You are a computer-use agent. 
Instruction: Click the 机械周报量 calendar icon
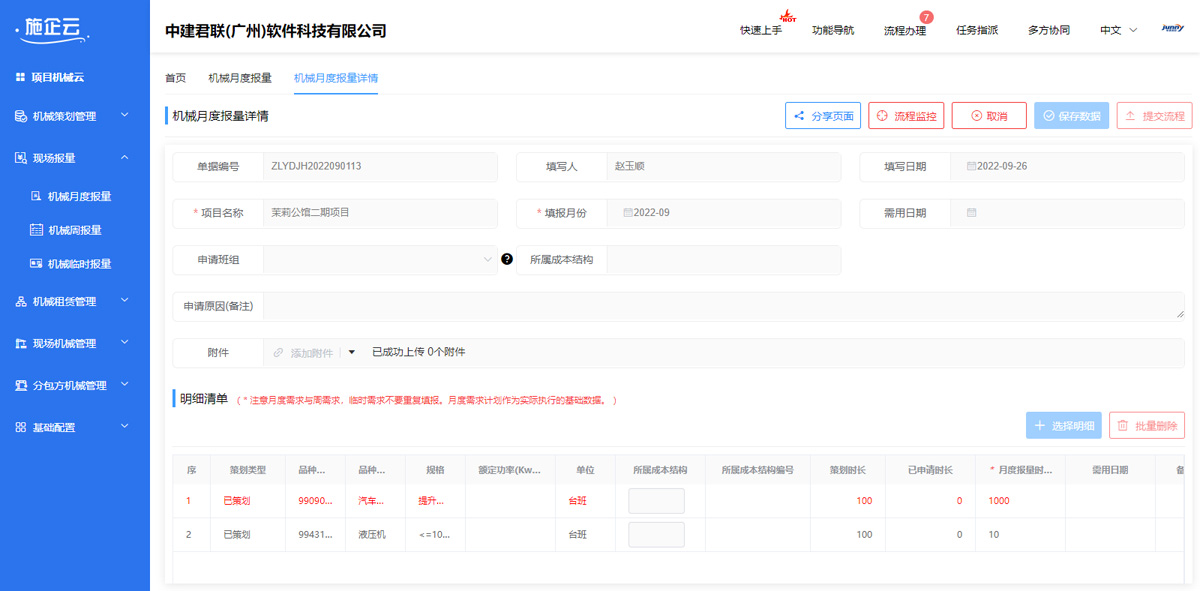37,230
